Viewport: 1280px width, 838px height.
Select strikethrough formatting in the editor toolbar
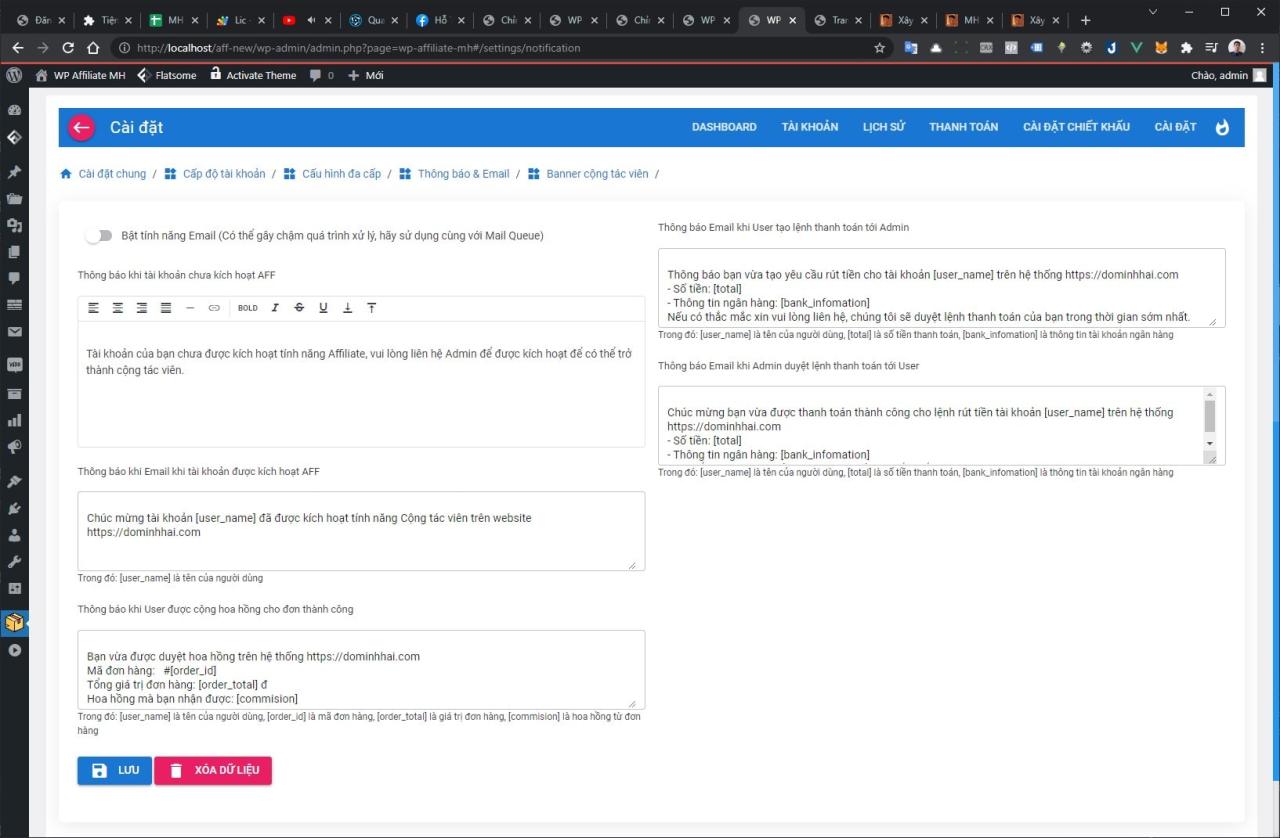pos(299,307)
